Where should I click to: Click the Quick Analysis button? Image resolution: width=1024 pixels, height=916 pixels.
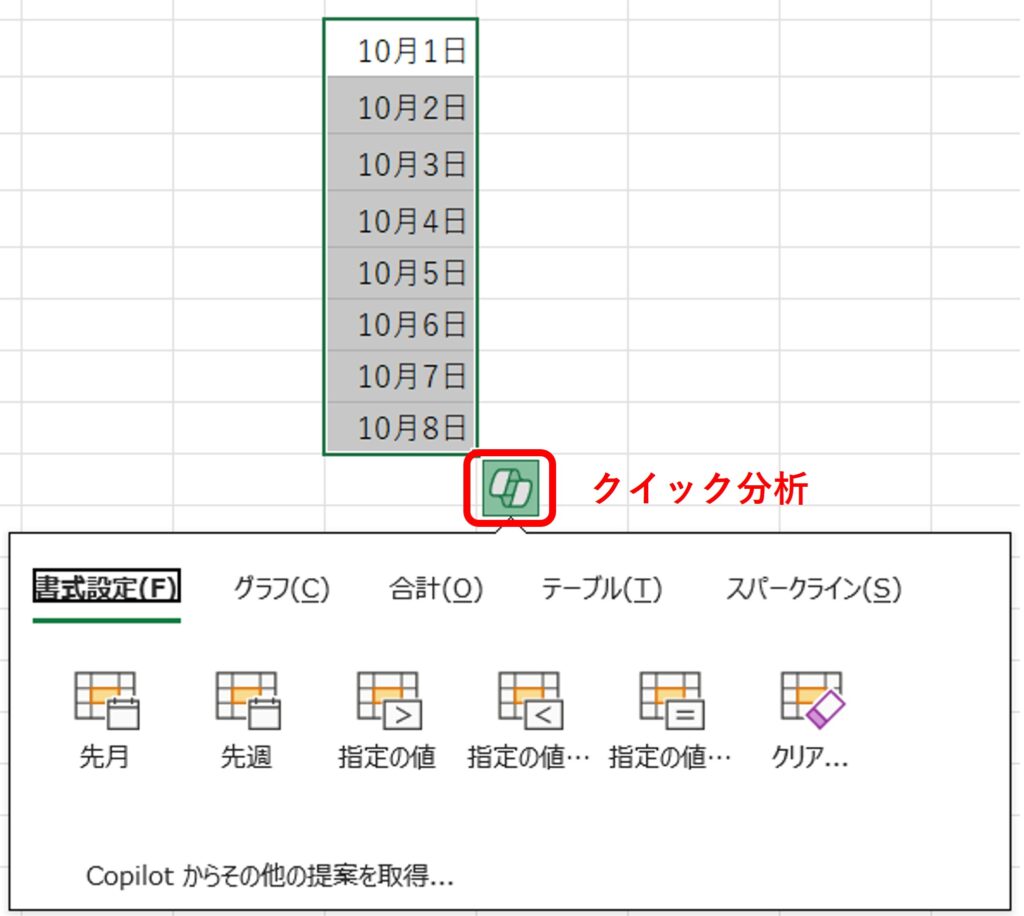[510, 489]
